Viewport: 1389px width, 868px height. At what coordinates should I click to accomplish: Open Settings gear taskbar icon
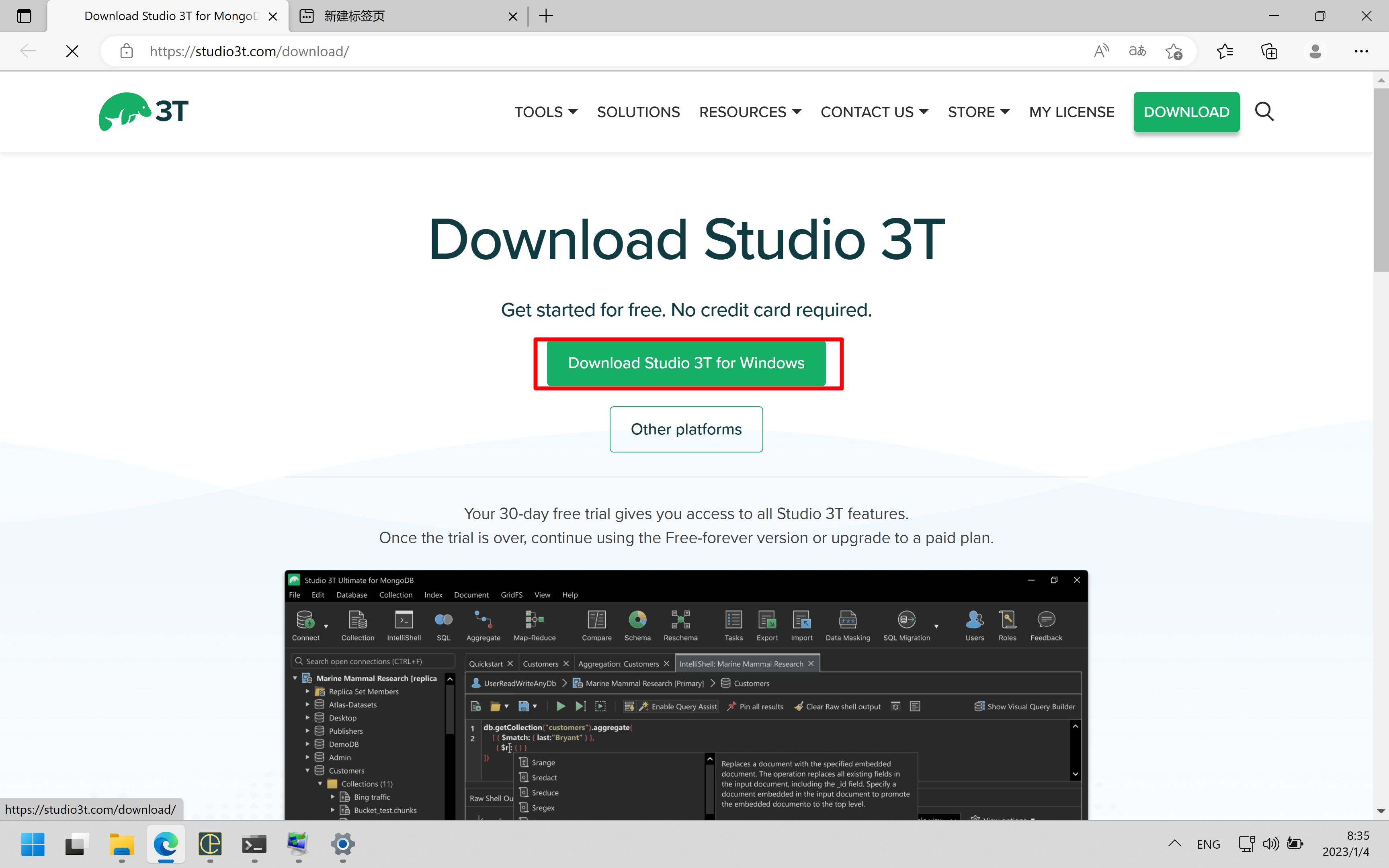(343, 844)
